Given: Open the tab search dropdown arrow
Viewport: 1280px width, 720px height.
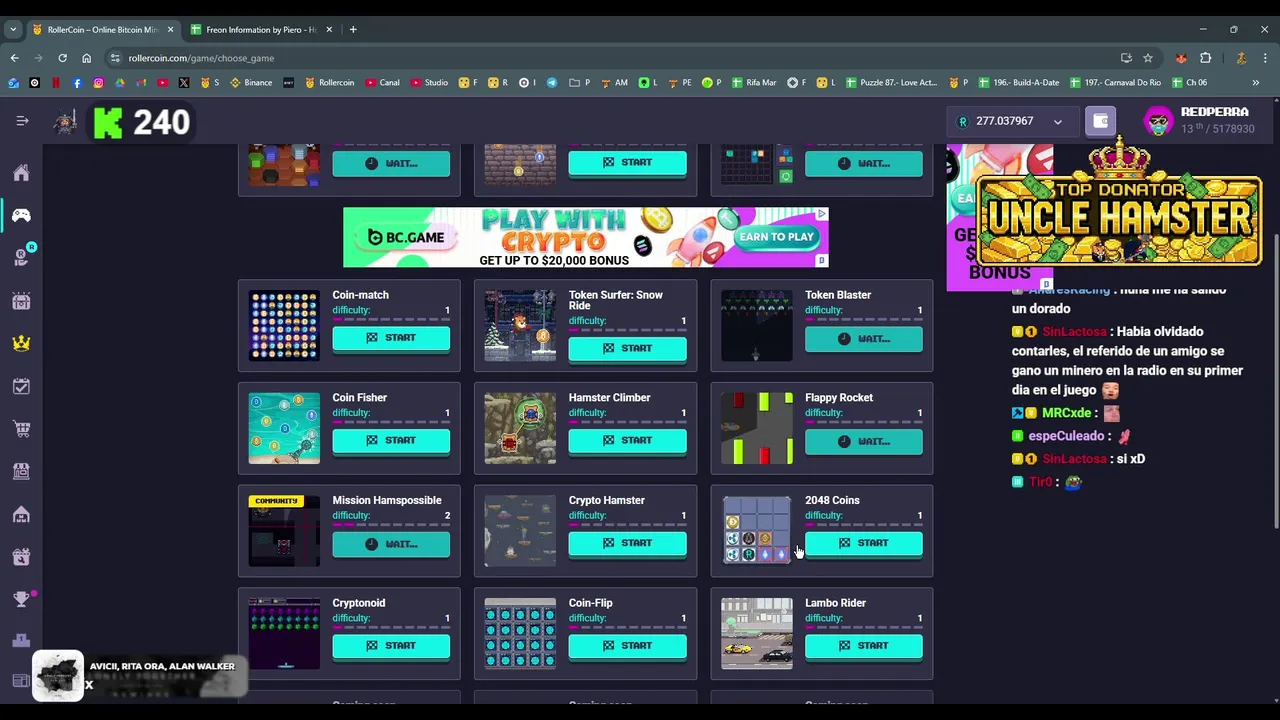Looking at the screenshot, I should click(13, 29).
